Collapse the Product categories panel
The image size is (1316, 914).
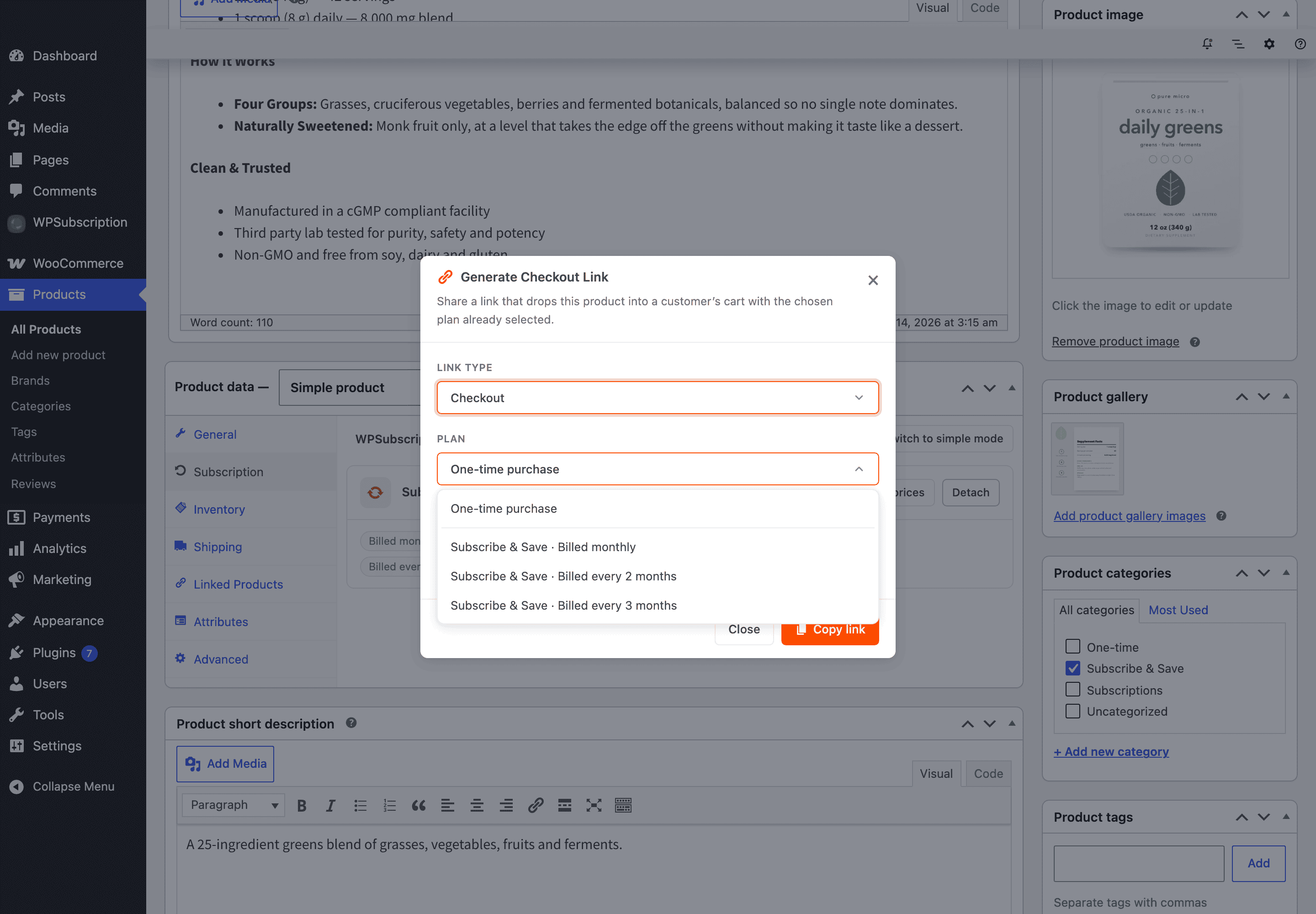tap(1286, 573)
